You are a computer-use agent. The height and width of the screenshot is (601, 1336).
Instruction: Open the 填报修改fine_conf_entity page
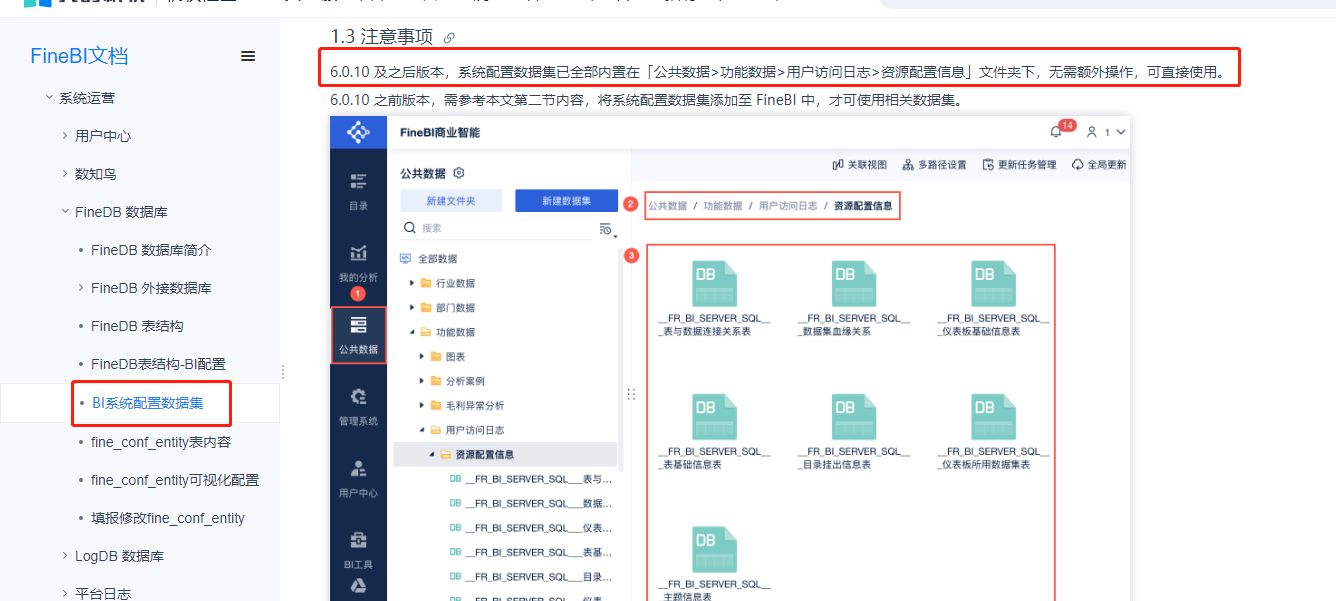[x=168, y=518]
